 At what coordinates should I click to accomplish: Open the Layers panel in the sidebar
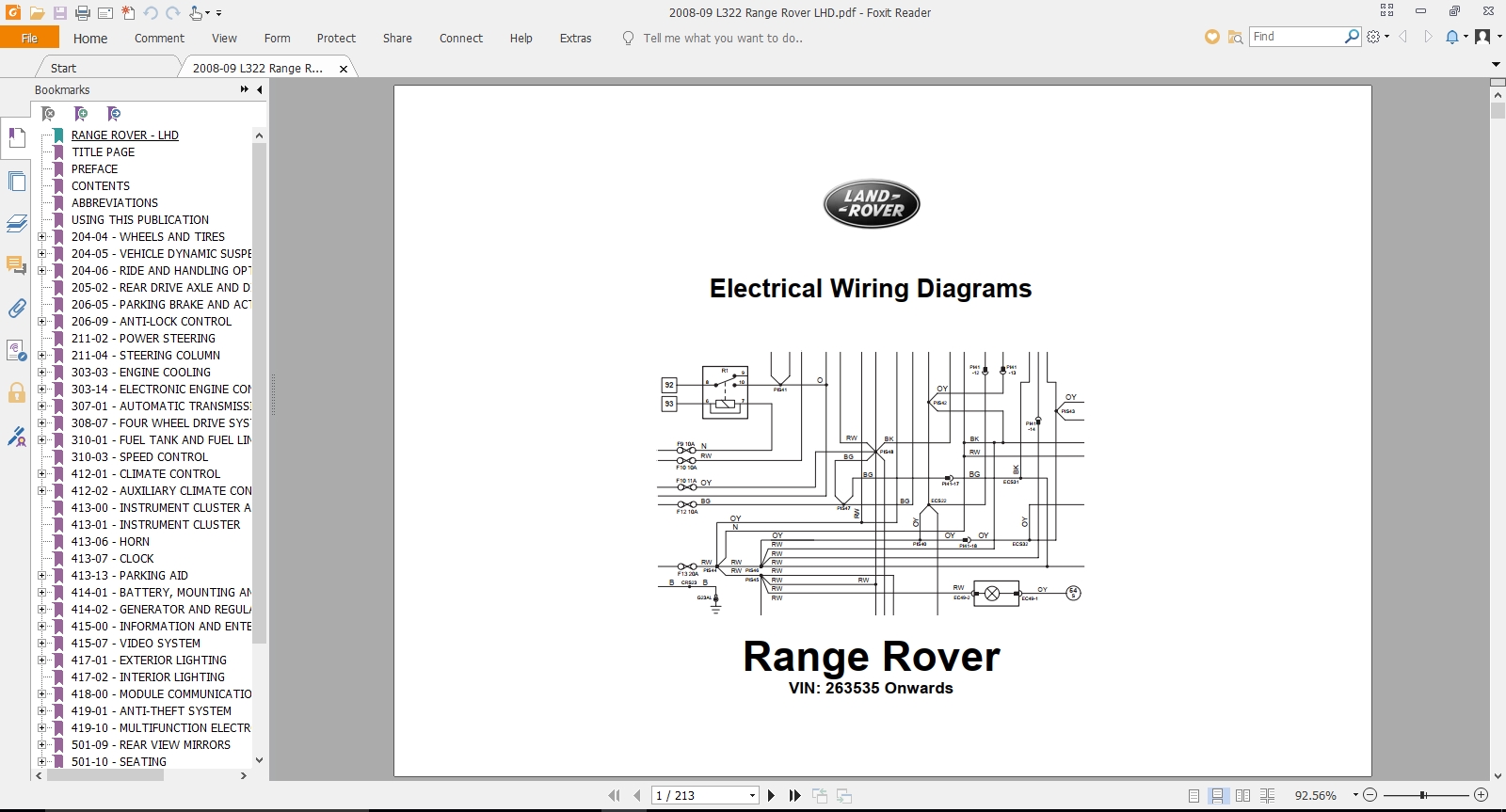16,223
